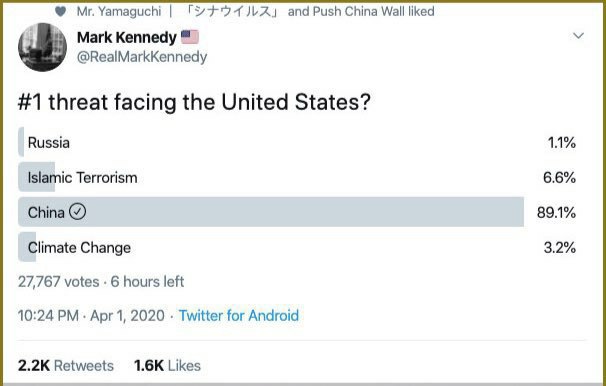Open the @RealMarkKennedy handle
This screenshot has height=386, width=606.
click(142, 57)
